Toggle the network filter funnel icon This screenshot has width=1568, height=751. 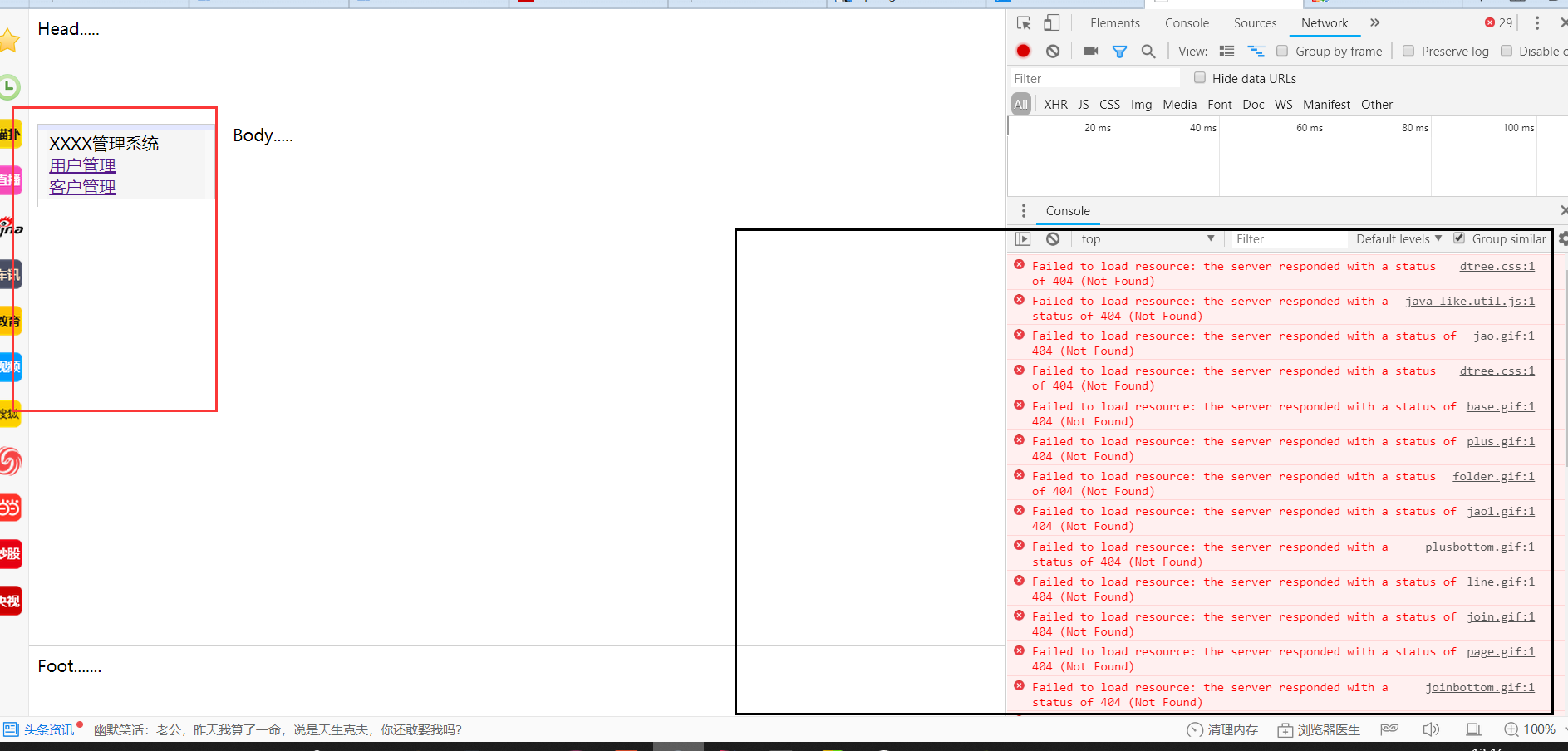(1119, 52)
